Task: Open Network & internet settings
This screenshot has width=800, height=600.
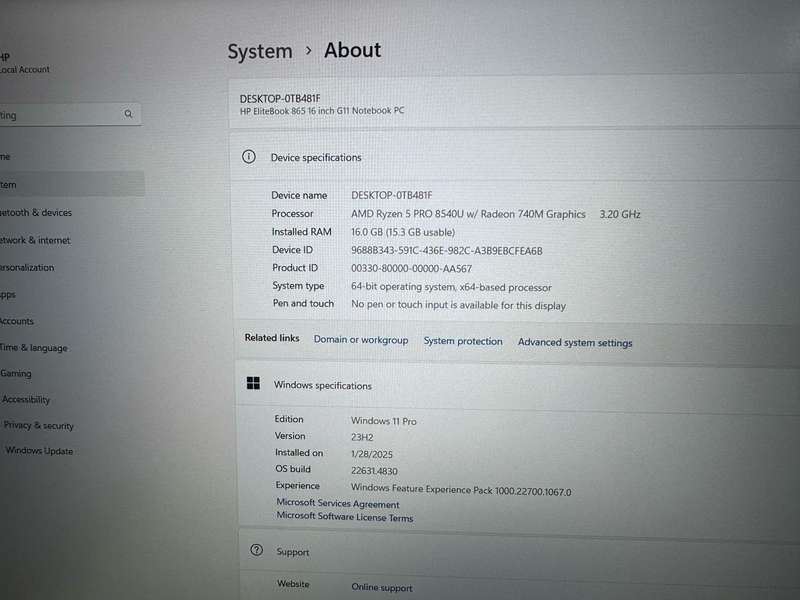Action: point(35,240)
